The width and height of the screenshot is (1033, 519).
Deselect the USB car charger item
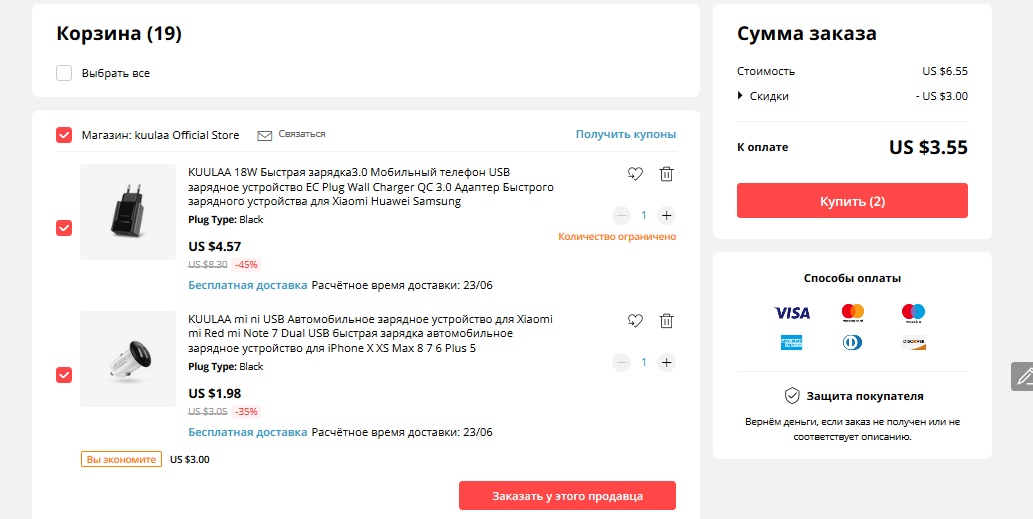click(64, 375)
